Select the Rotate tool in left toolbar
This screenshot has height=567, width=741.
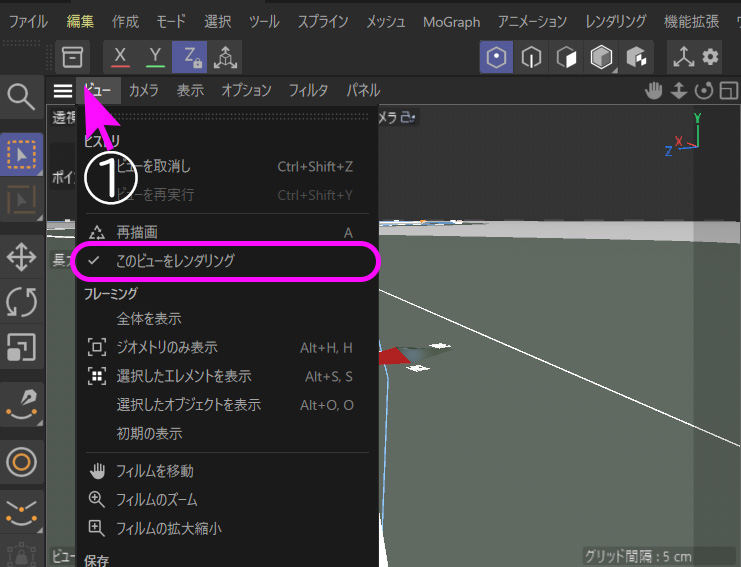pos(21,302)
